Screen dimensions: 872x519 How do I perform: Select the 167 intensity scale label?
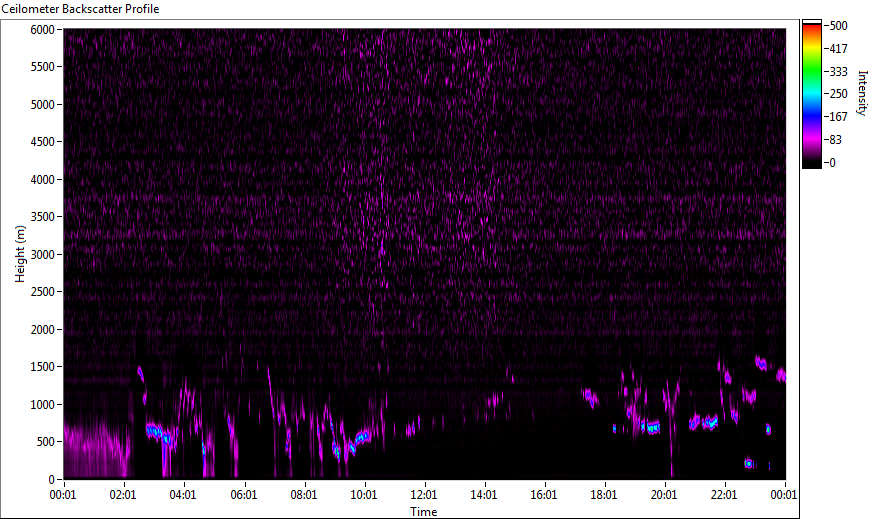pos(838,117)
